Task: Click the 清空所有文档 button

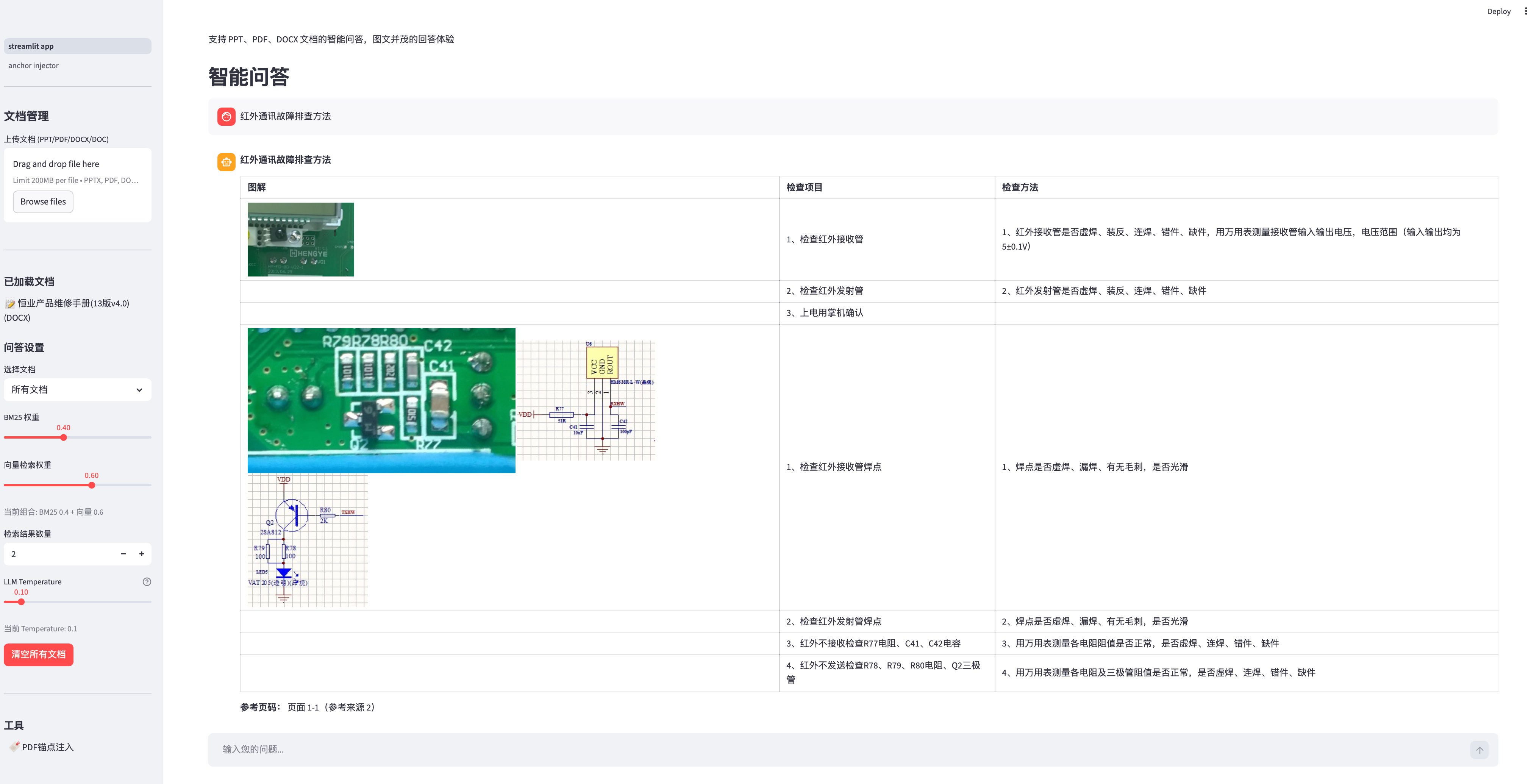Action: pyautogui.click(x=39, y=654)
